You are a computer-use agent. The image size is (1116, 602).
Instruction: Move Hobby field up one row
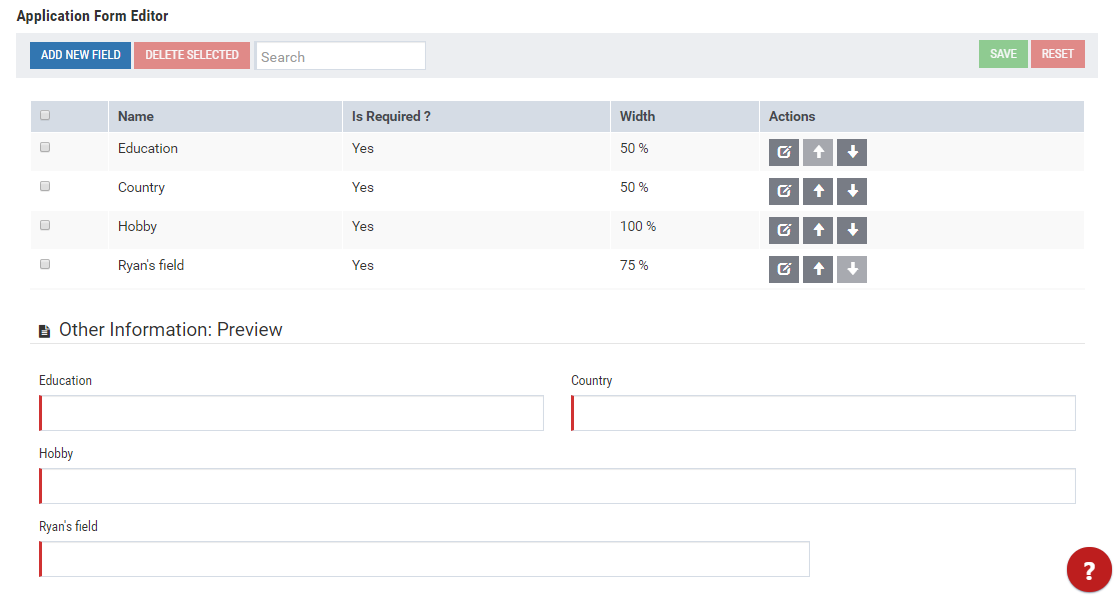(x=818, y=230)
